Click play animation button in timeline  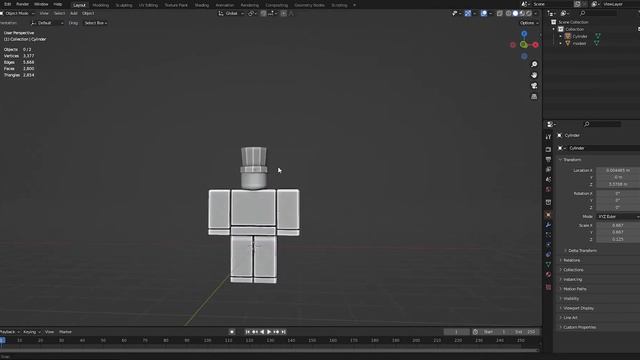(269, 332)
